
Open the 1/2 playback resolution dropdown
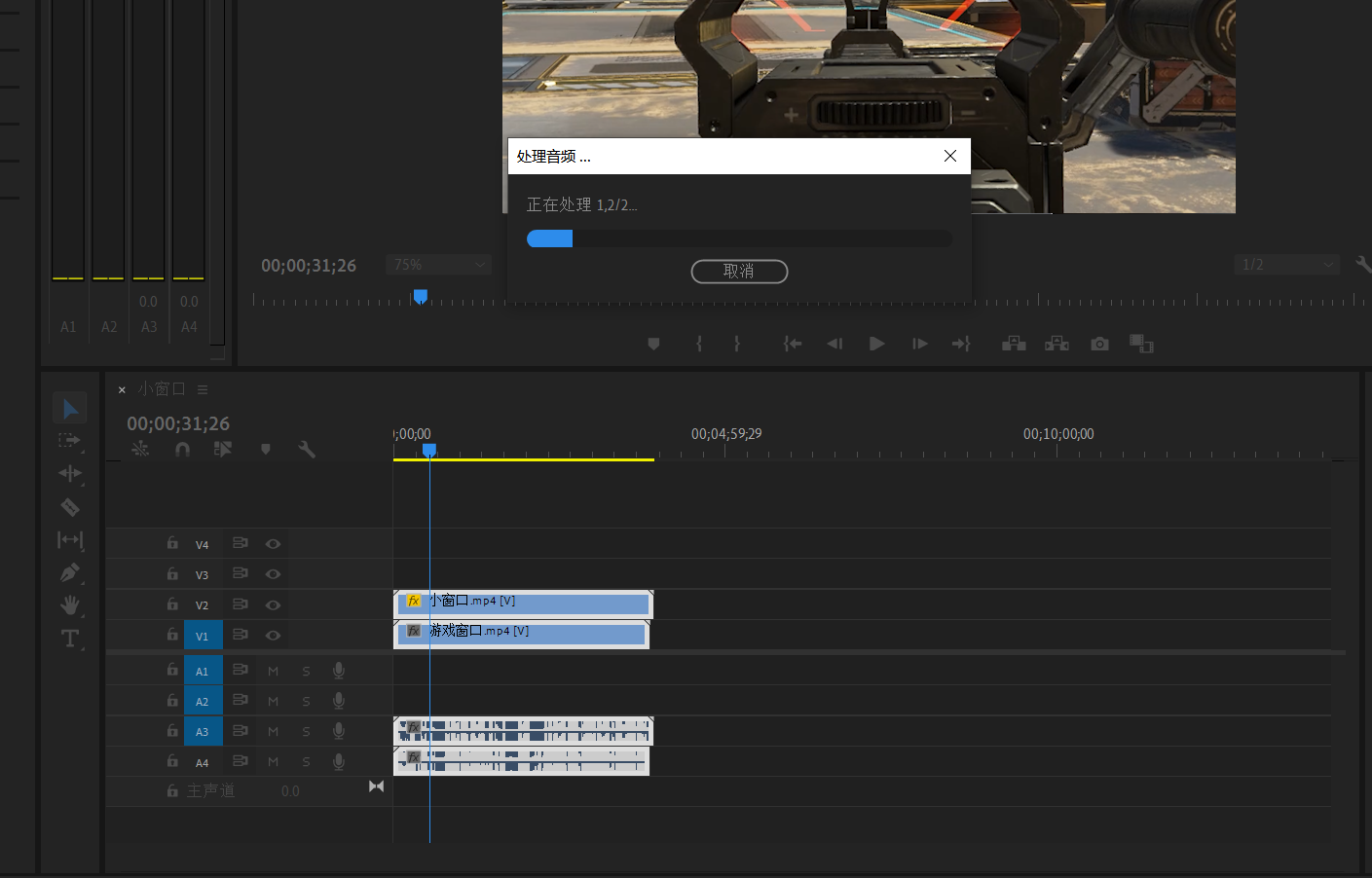coord(1287,265)
